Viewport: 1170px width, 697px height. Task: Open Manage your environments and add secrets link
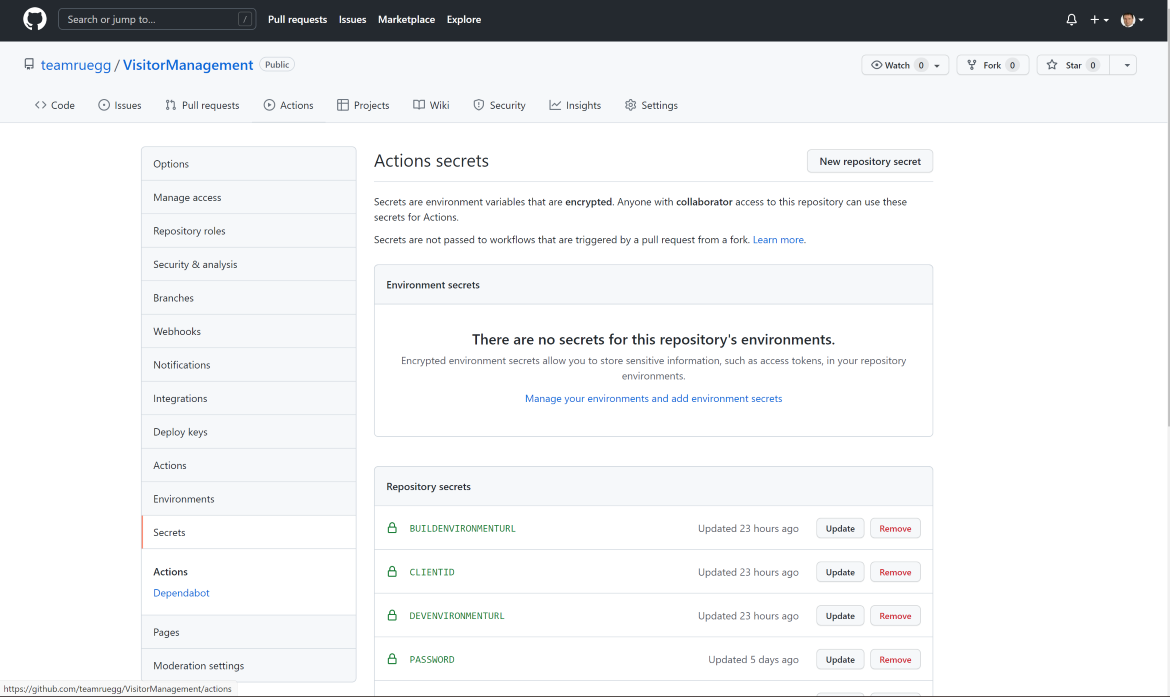click(653, 398)
